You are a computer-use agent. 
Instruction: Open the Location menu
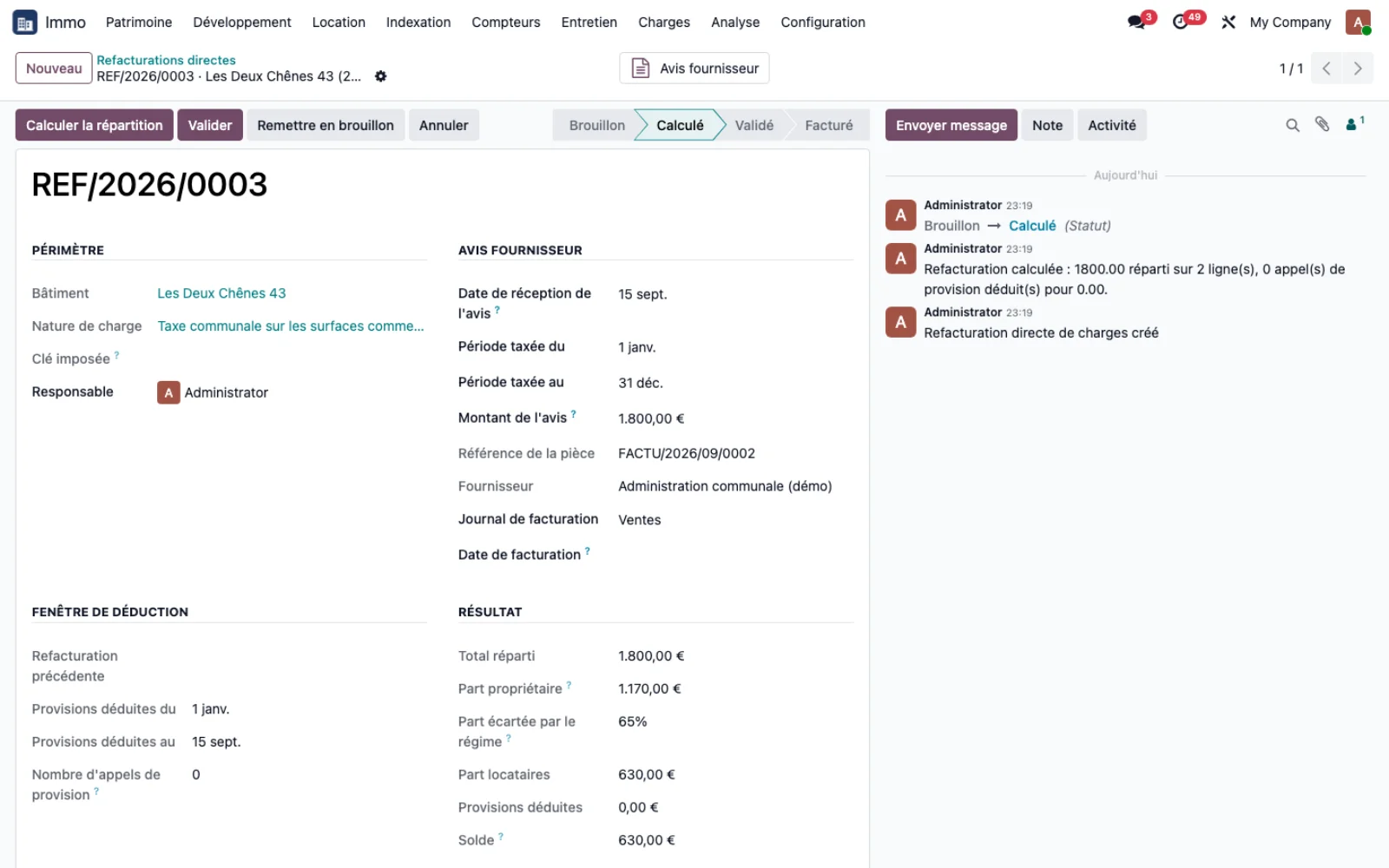coord(339,23)
